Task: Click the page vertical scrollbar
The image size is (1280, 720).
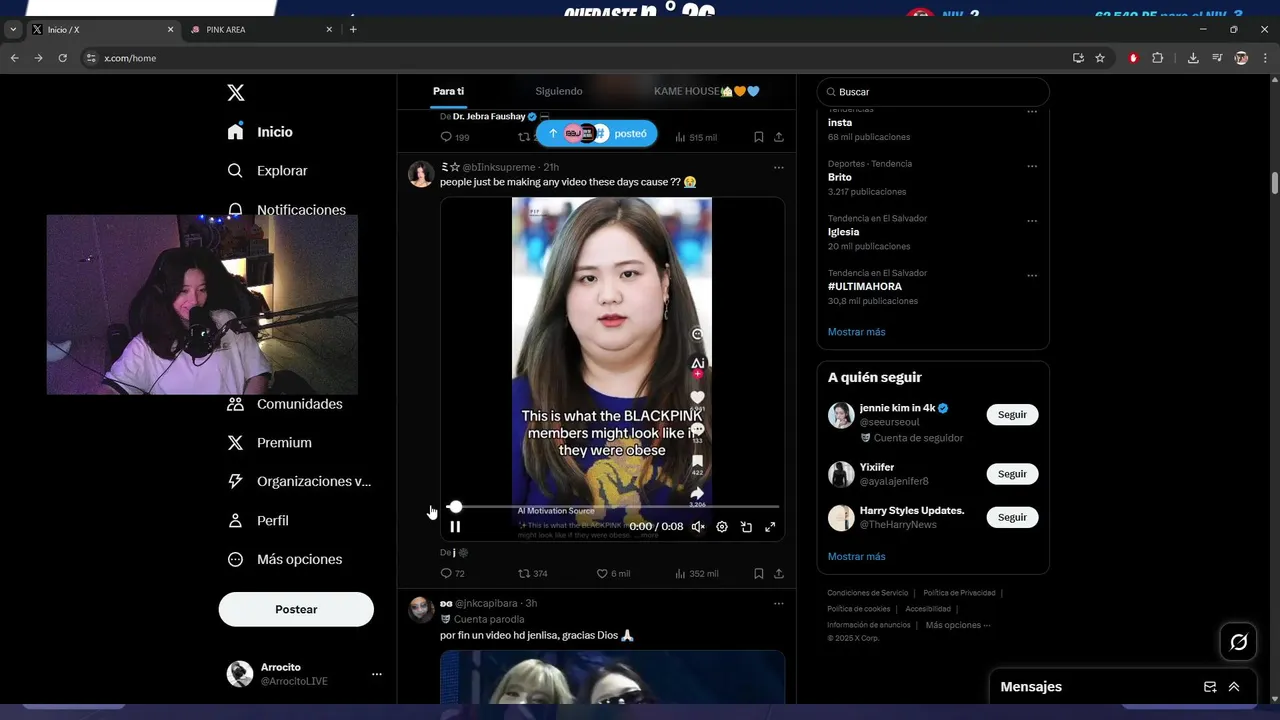Action: click(x=1275, y=184)
